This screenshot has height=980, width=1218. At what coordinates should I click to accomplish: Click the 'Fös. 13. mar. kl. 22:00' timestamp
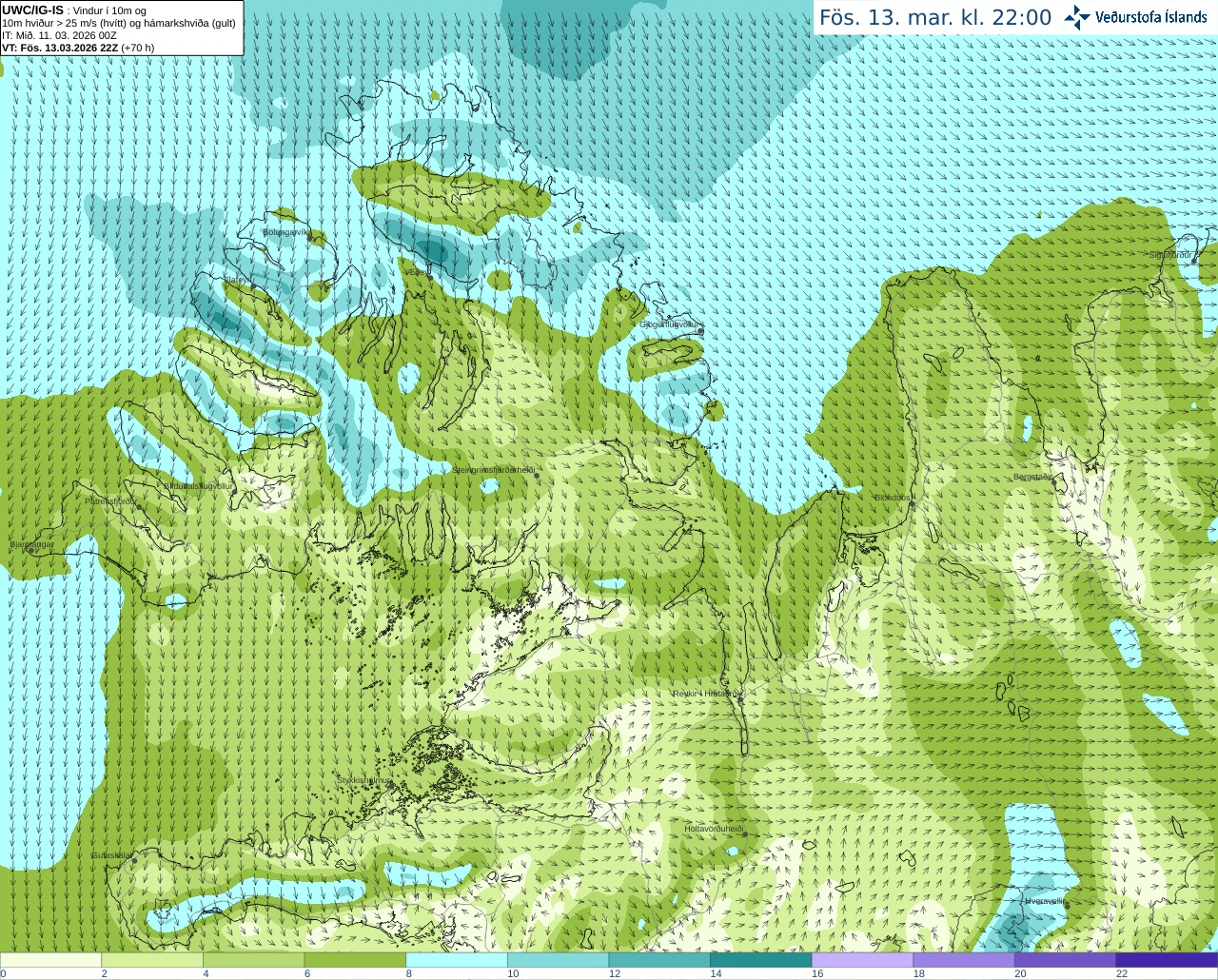coord(935,18)
